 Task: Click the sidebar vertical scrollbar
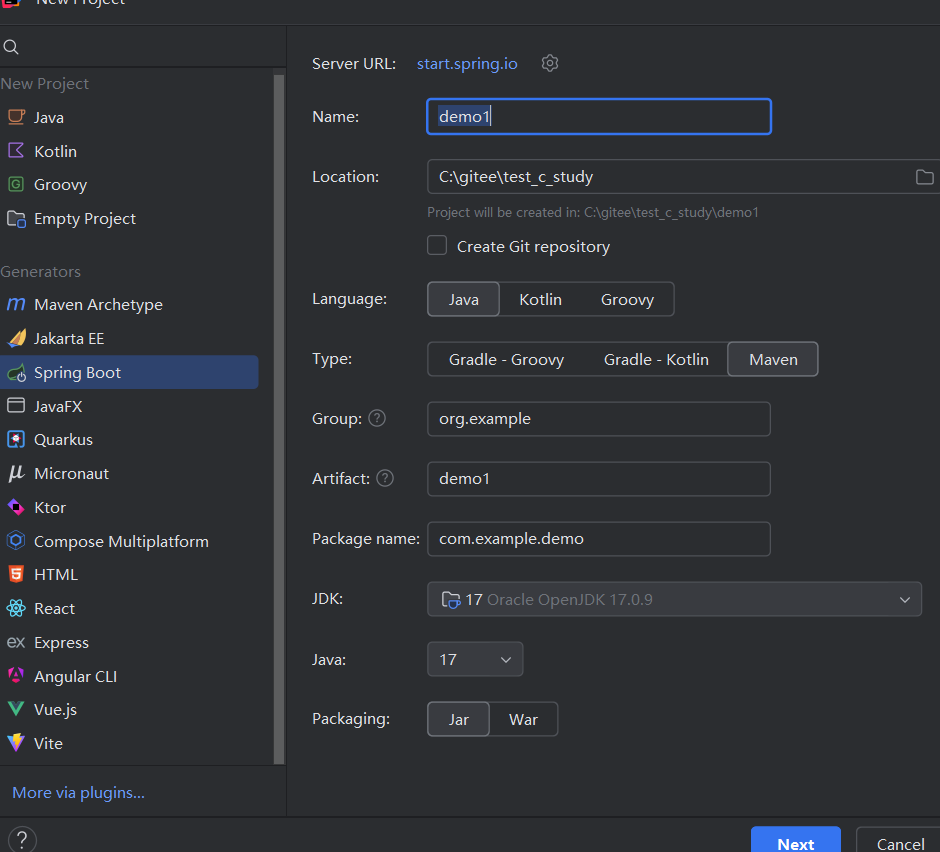279,420
